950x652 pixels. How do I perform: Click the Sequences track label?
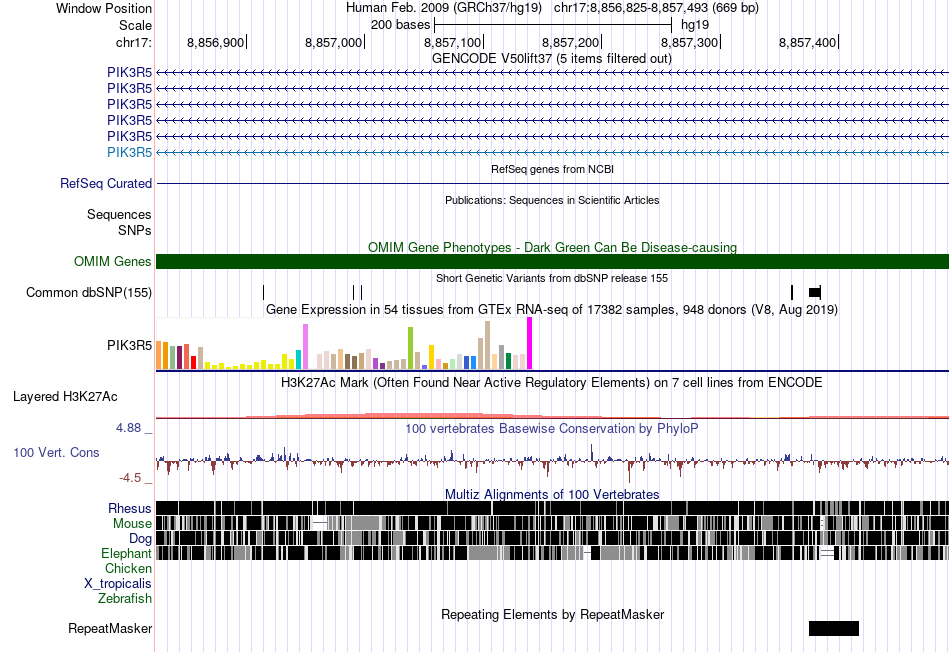tap(119, 215)
